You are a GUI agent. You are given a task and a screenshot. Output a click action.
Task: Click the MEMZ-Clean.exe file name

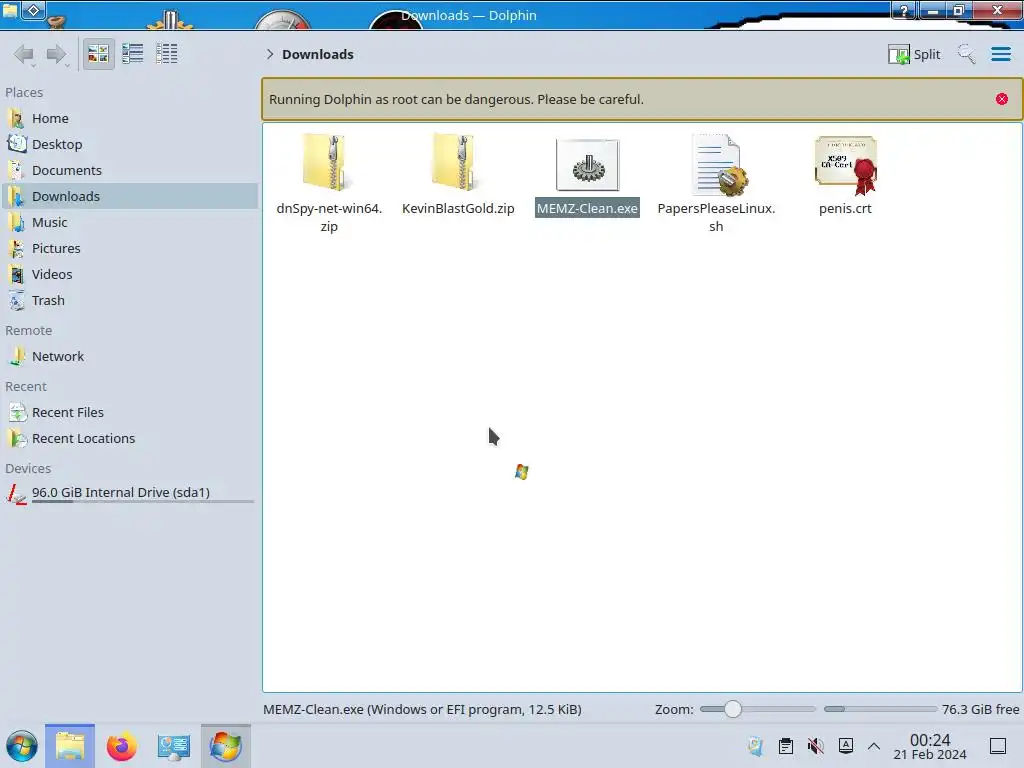click(587, 208)
